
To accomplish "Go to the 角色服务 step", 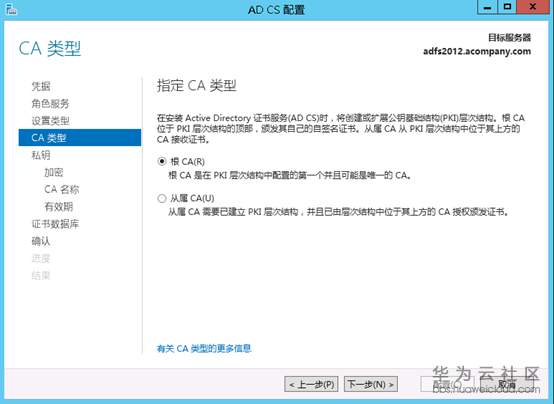I will tap(50, 103).
